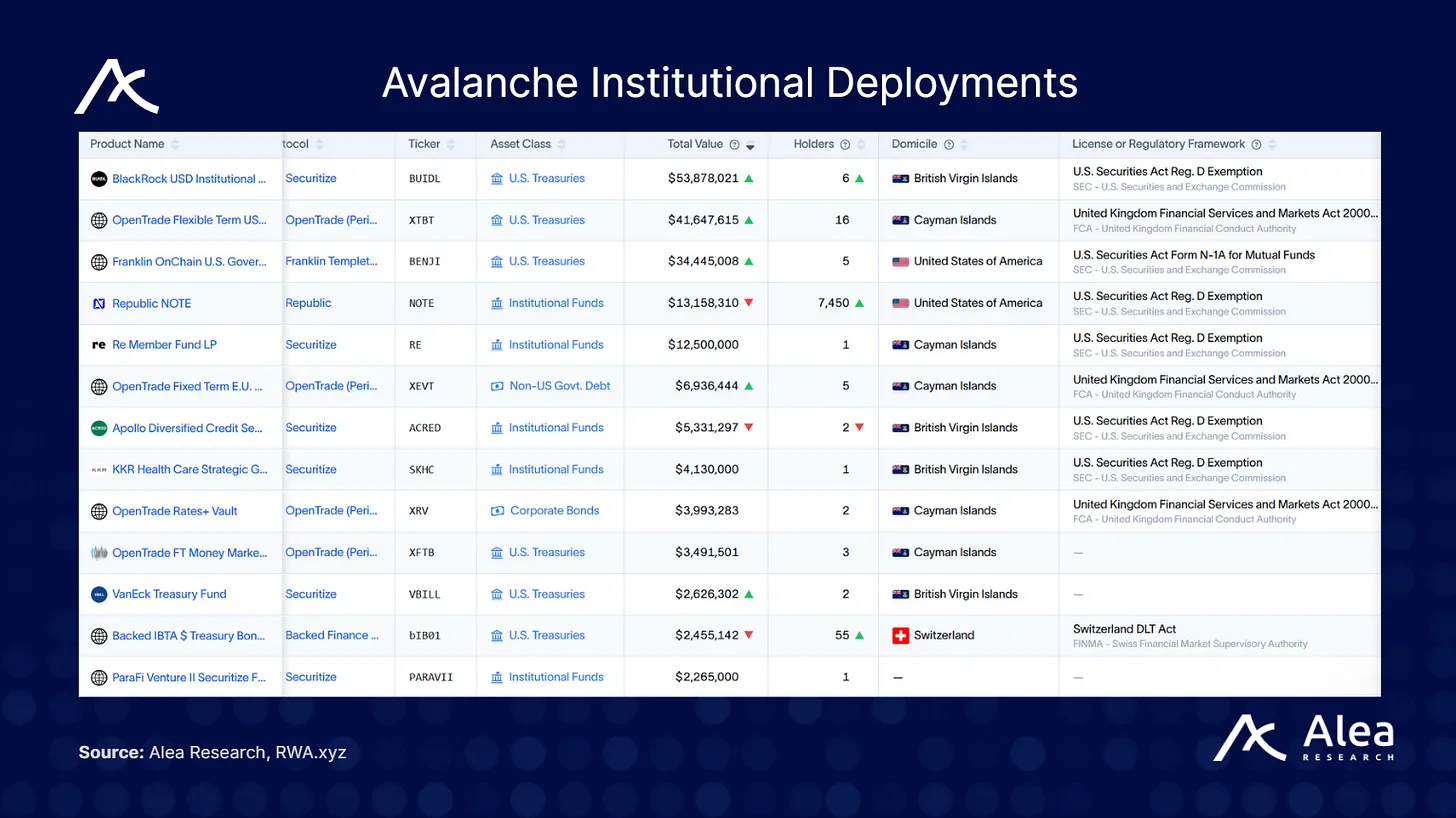
Task: Click globe icon beside OpenTrade Rates+ Vault
Action: [x=99, y=511]
